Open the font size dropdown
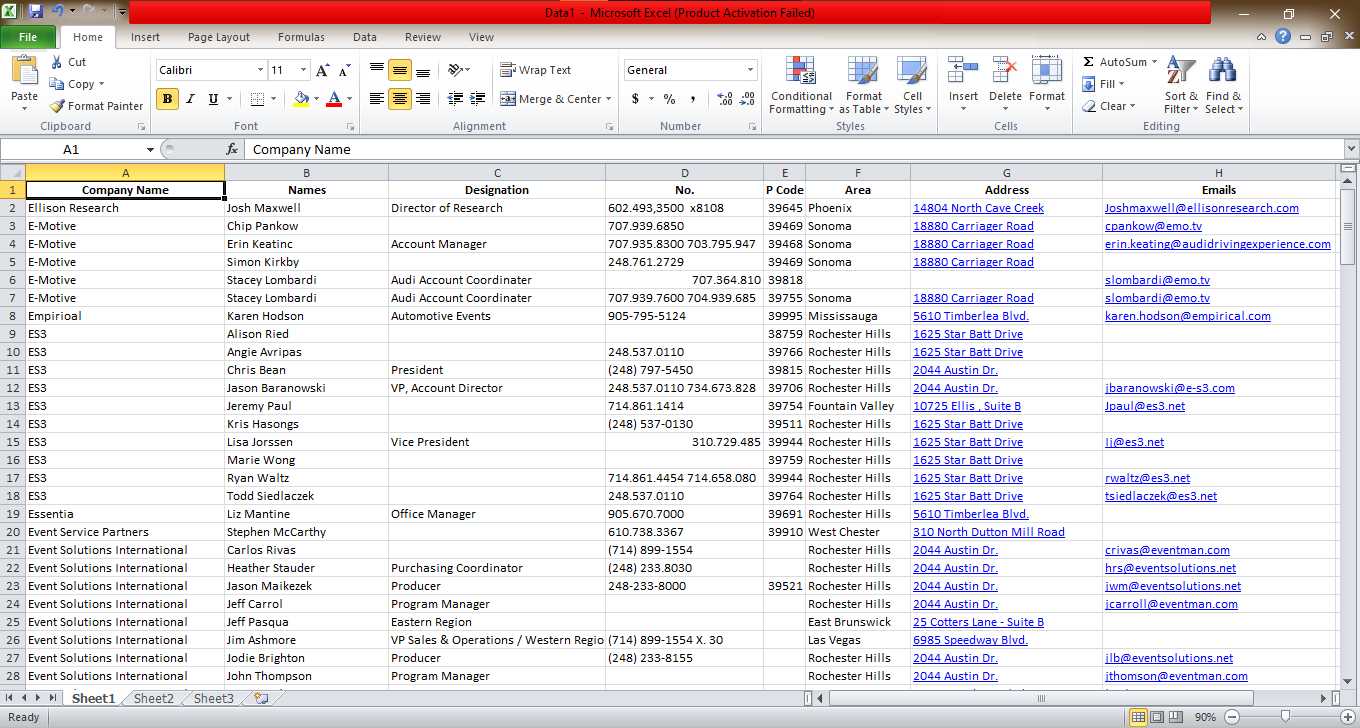The height and width of the screenshot is (728, 1360). [303, 70]
